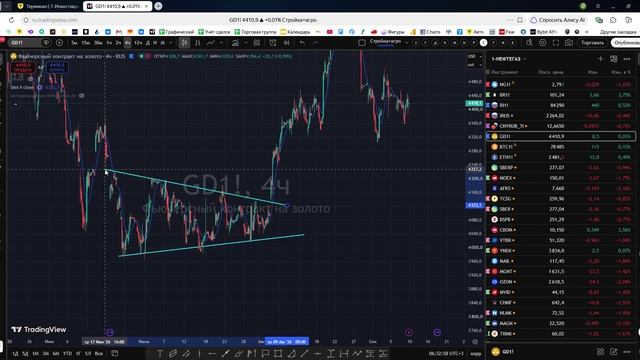Switch chart to 15-minute timeframe
The height and width of the screenshot is (360, 640).
pos(85,43)
